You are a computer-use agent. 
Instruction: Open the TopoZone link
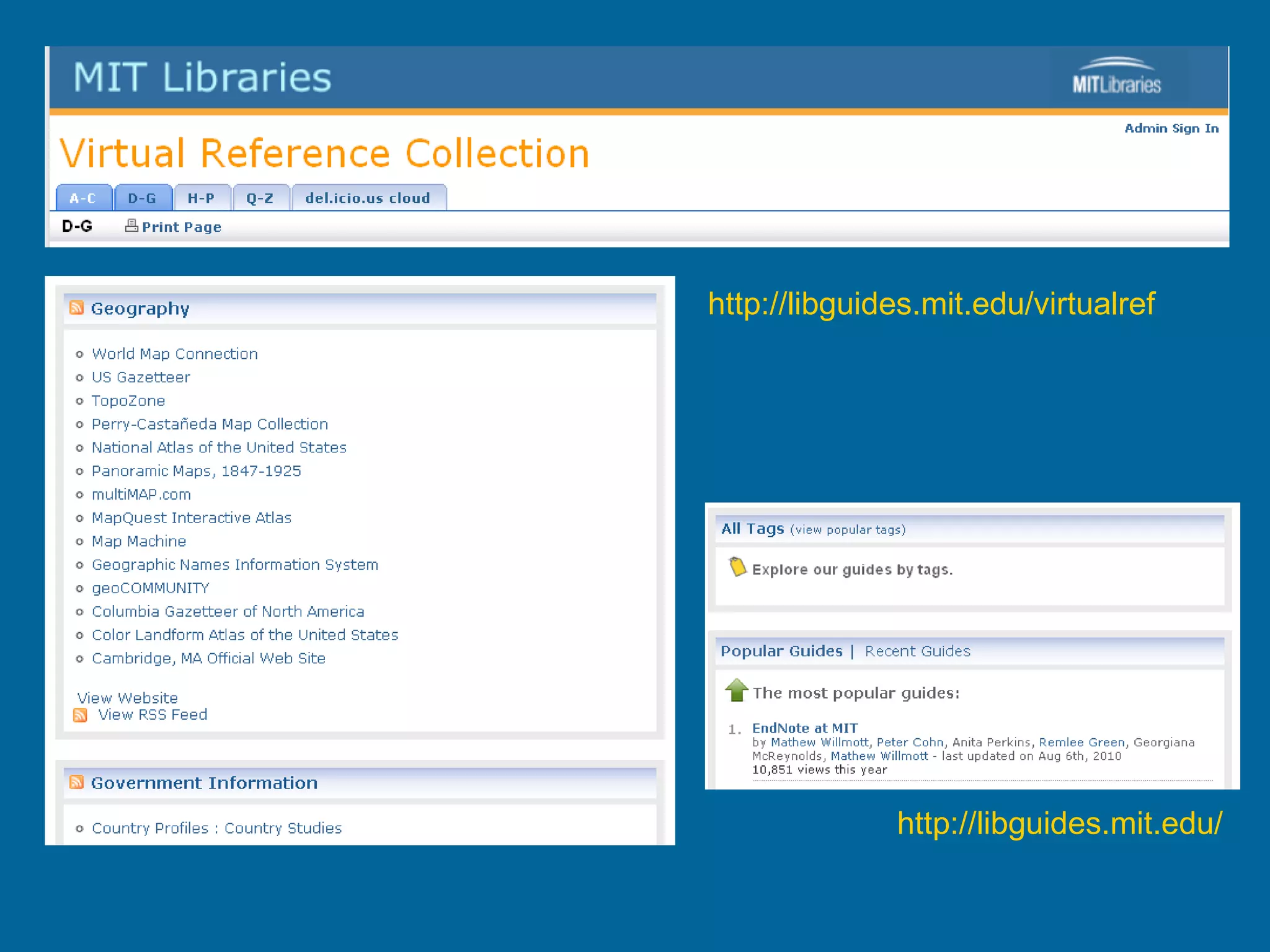tap(128, 401)
